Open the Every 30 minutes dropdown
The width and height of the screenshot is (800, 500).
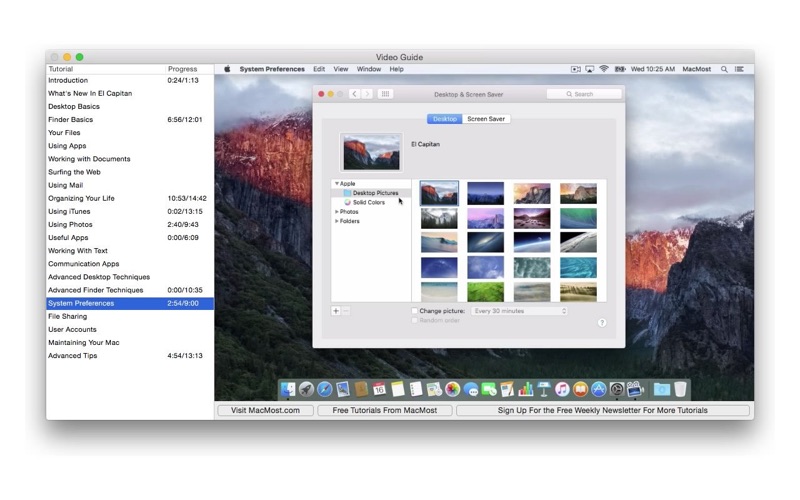point(519,311)
